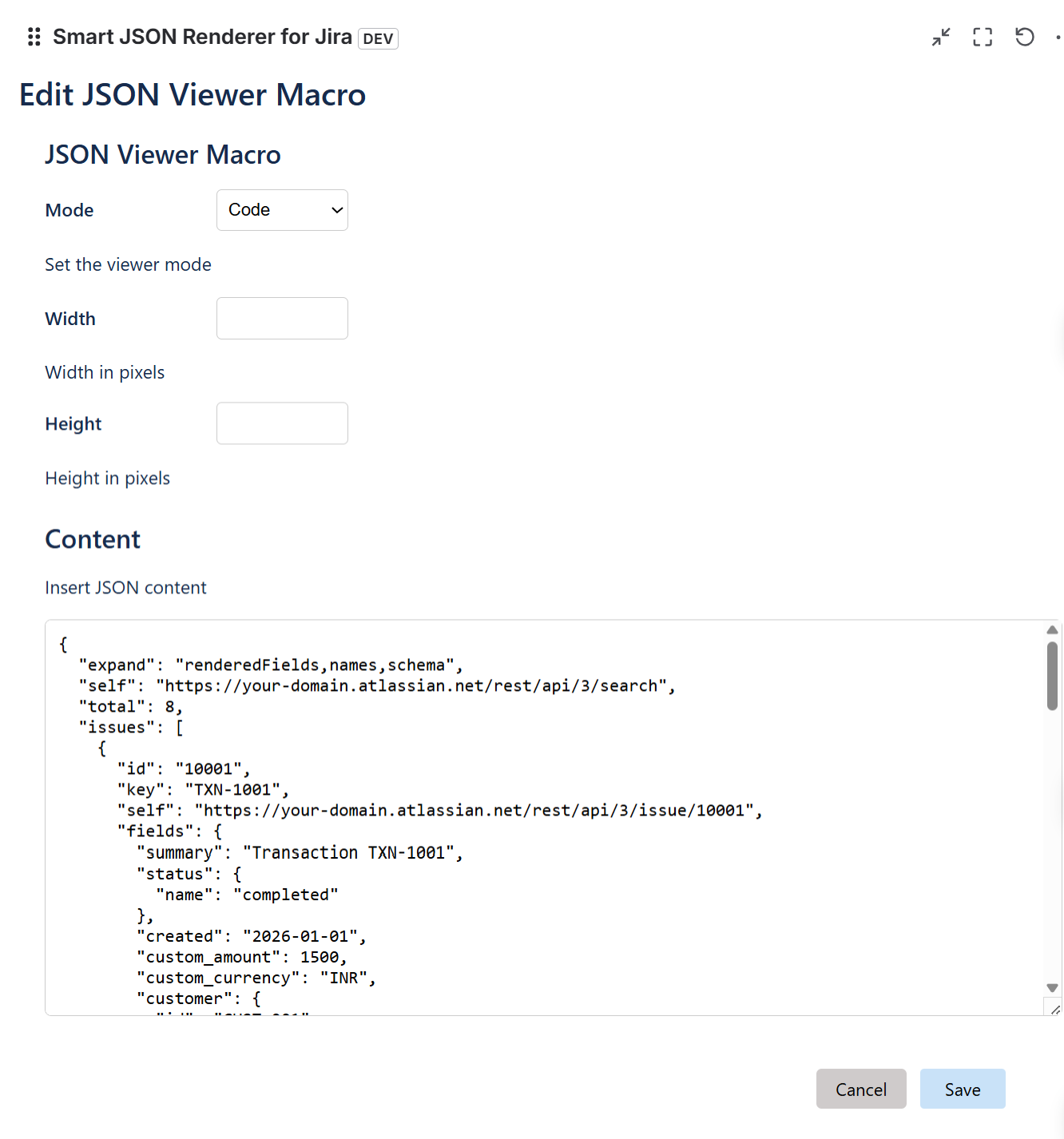Image resolution: width=1064 pixels, height=1139 pixels.
Task: Click the Mode field label
Action: click(x=69, y=210)
